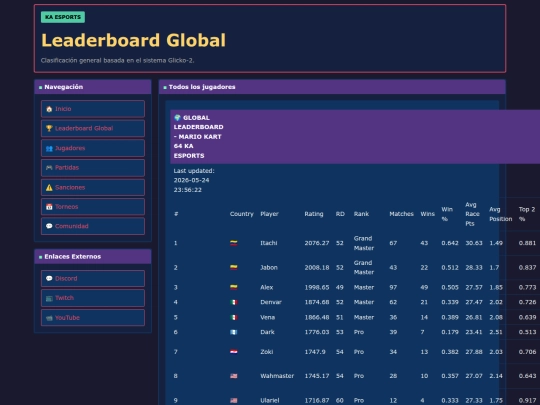540x405 pixels.
Task: Click player name Zoki
Action: coord(267,352)
